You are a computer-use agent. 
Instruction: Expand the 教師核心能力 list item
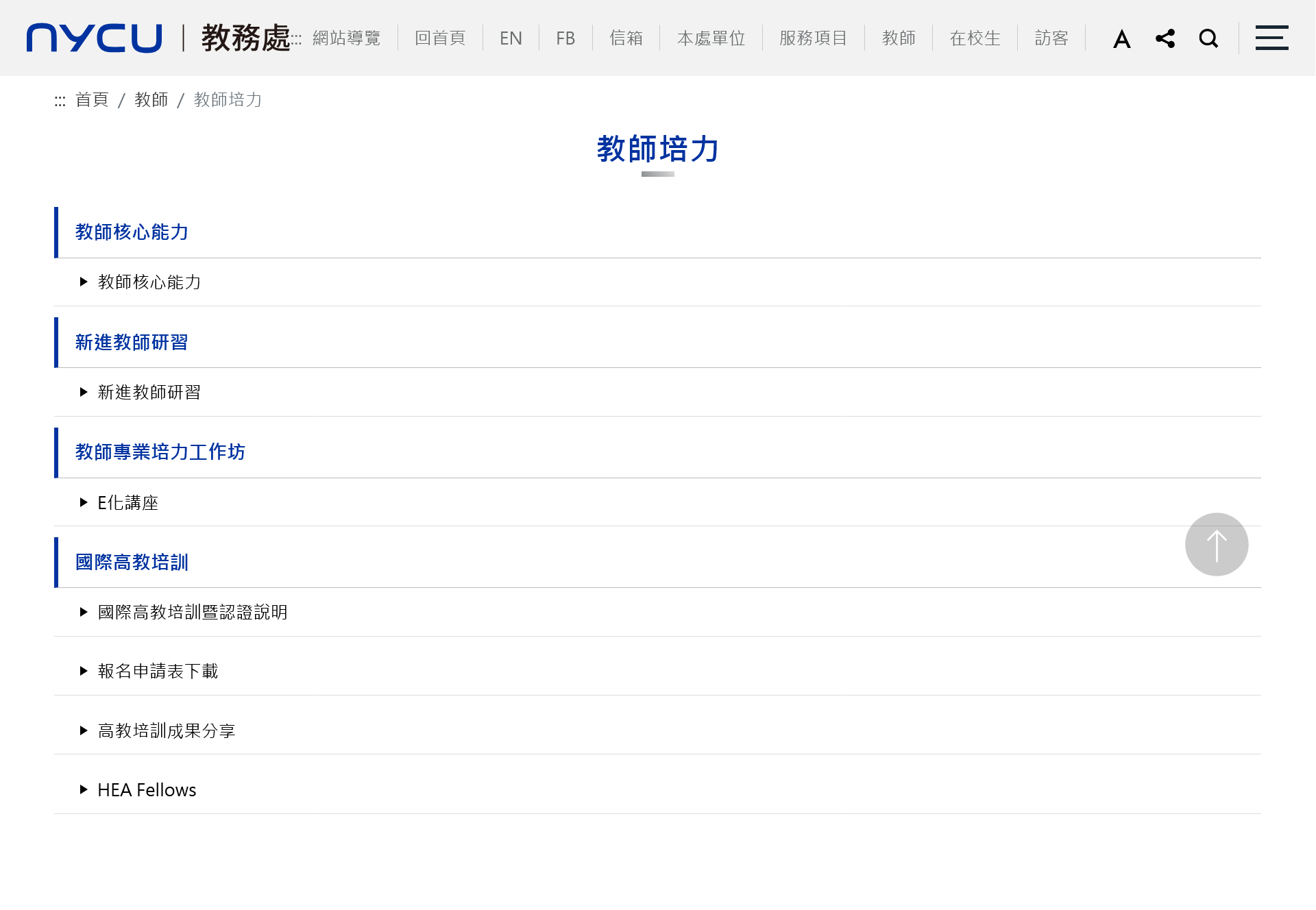click(x=149, y=282)
